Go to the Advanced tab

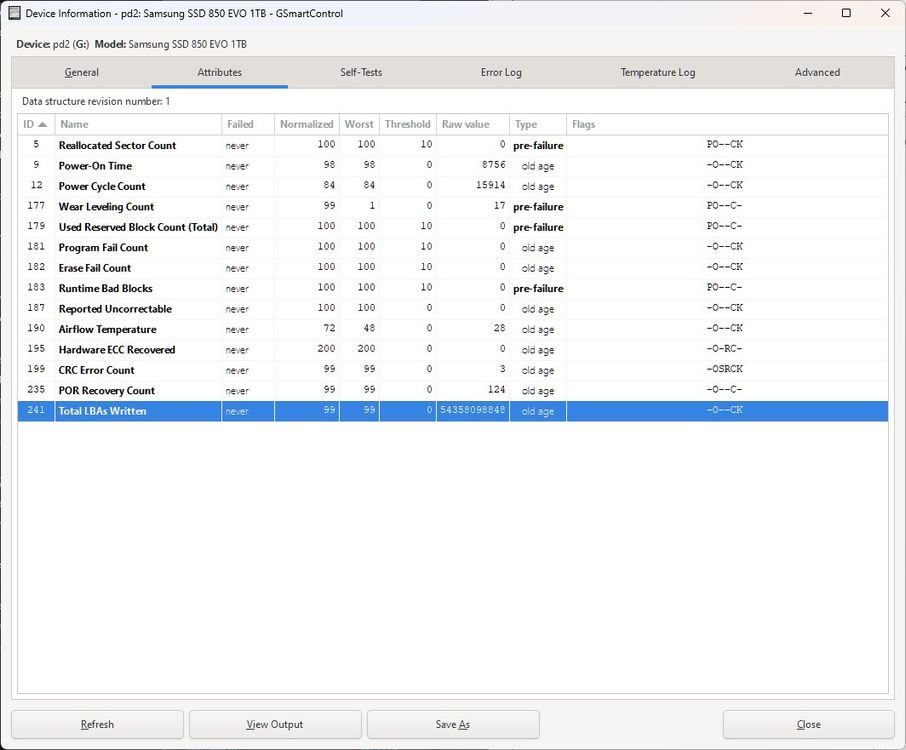(x=817, y=72)
